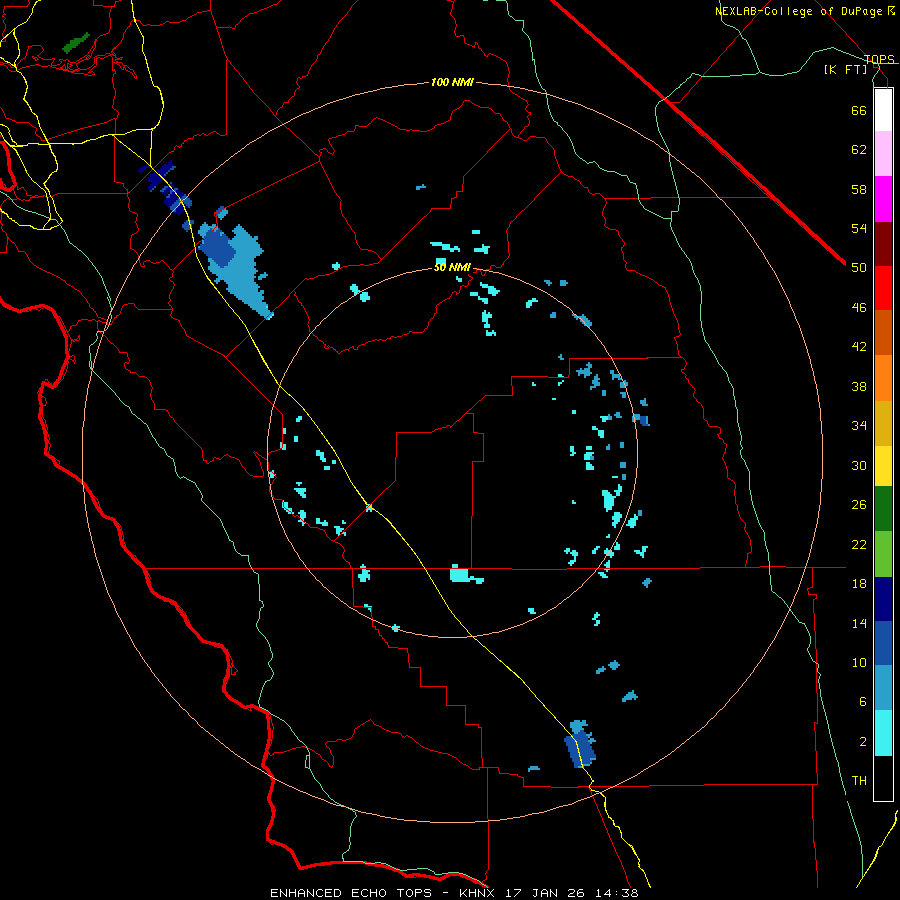
Task: Click the legend value 34
Action: (x=859, y=426)
